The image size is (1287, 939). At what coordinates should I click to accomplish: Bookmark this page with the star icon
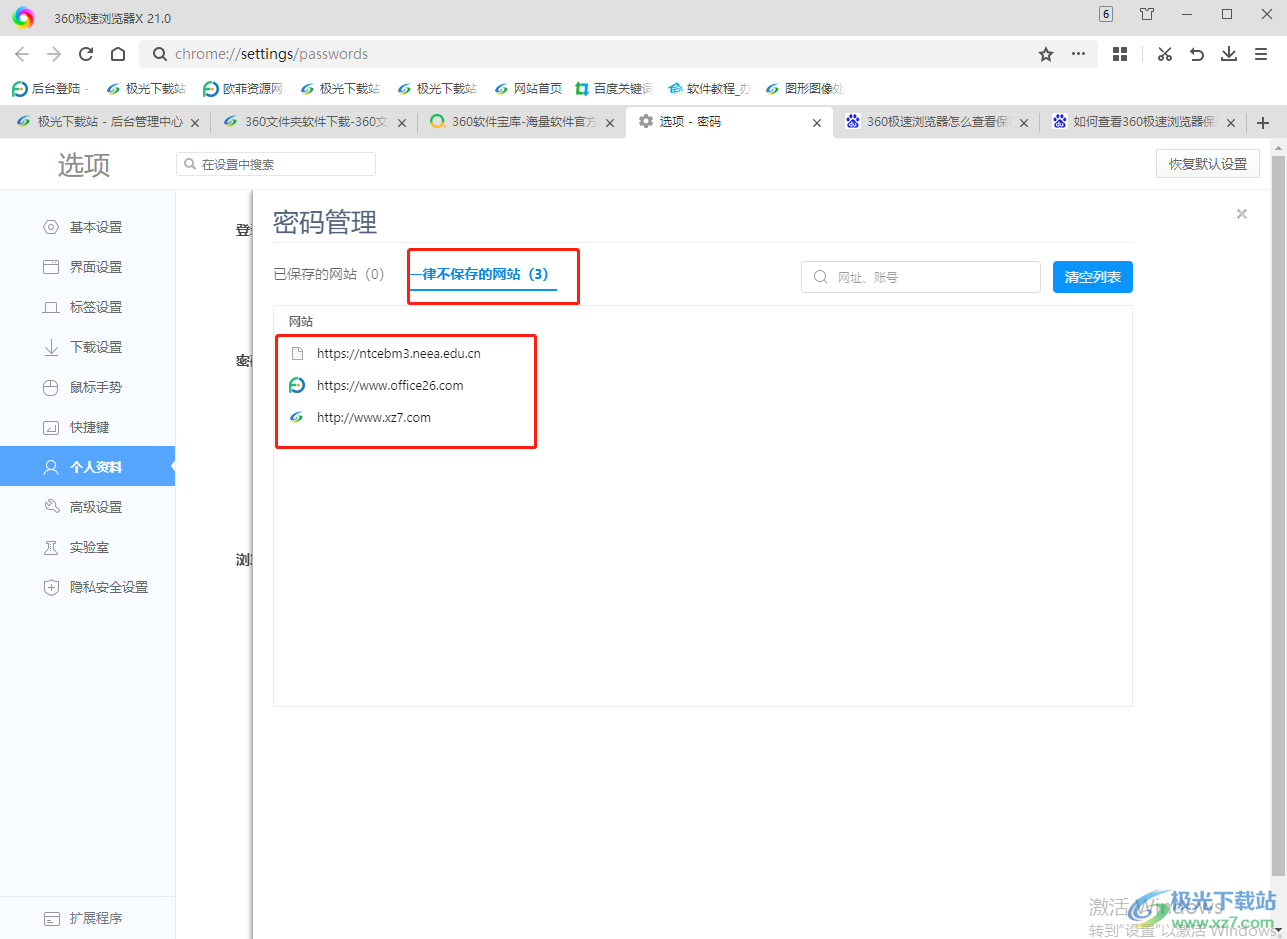tap(1046, 54)
